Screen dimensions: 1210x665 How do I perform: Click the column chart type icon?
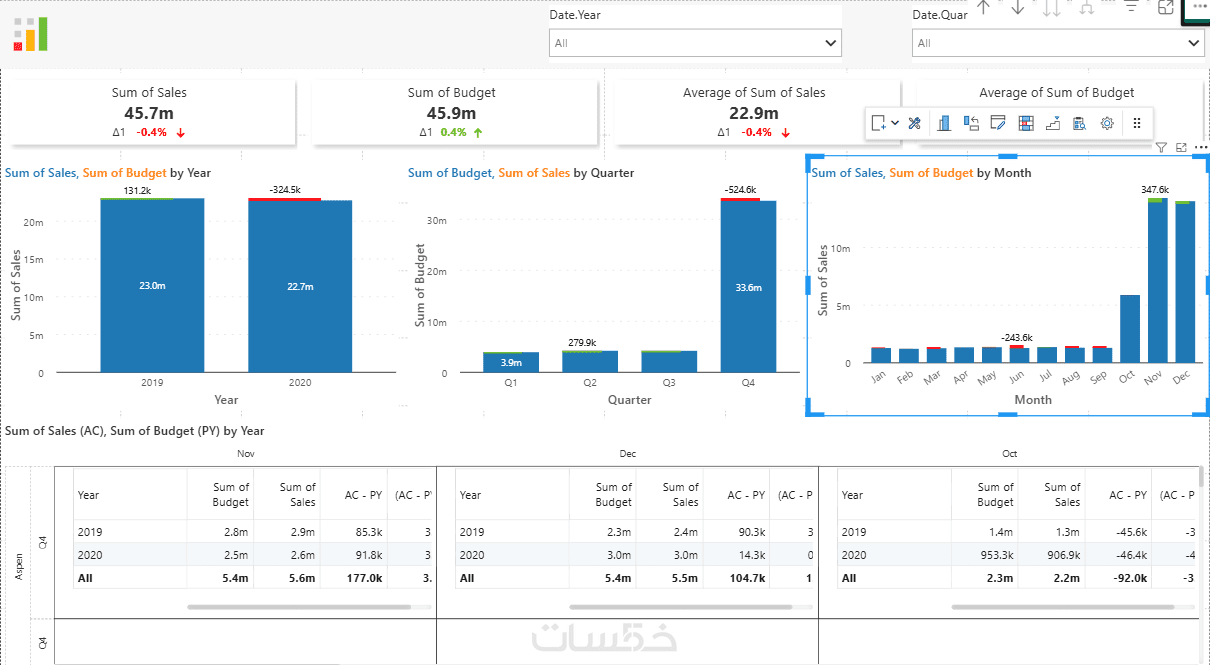tap(943, 123)
